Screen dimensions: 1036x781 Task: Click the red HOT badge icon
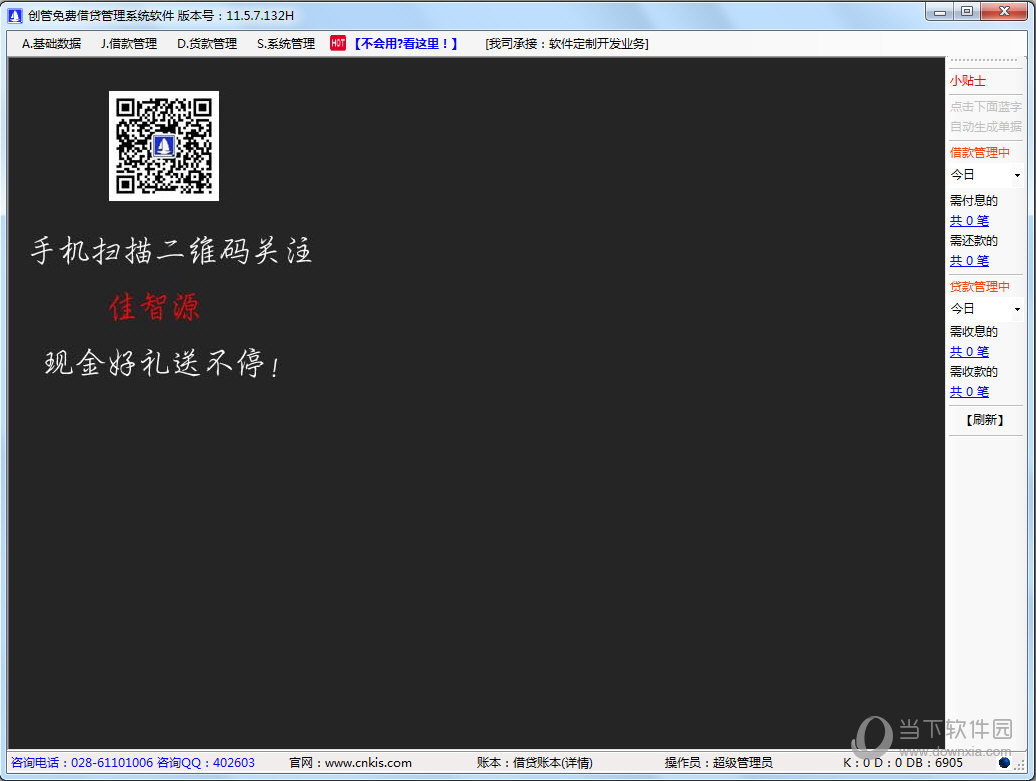338,43
